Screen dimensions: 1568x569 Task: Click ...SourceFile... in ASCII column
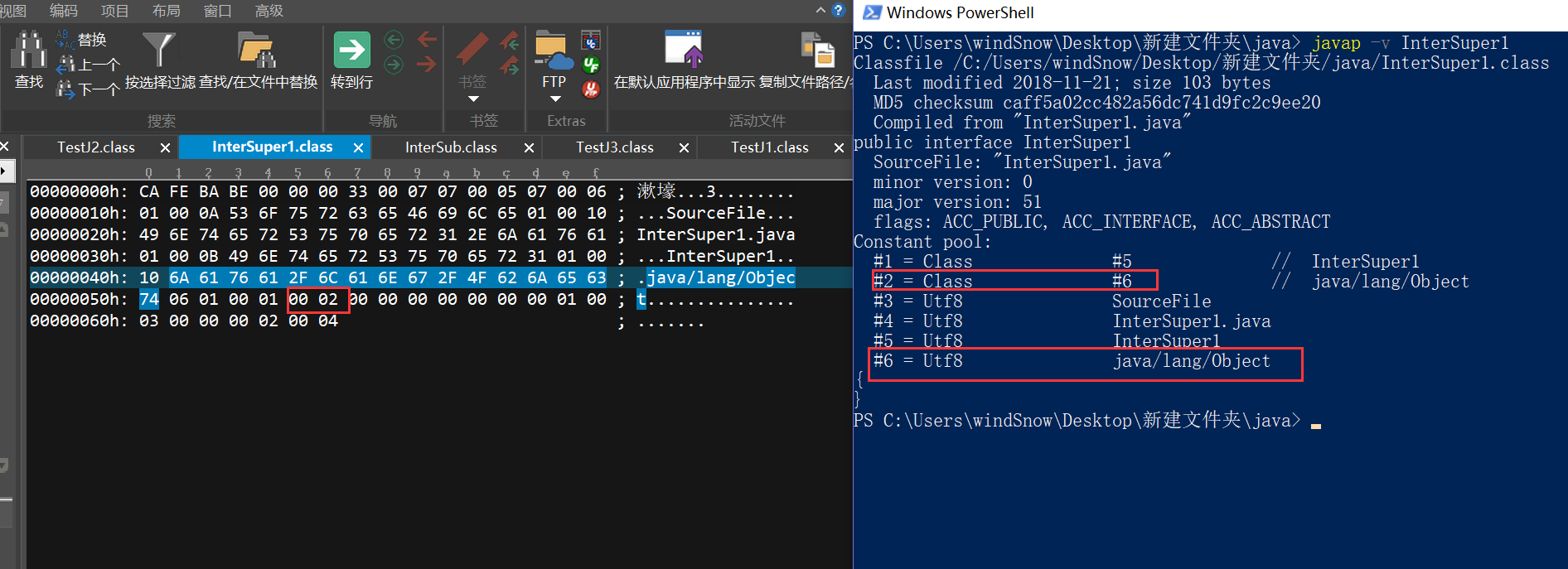[715, 213]
